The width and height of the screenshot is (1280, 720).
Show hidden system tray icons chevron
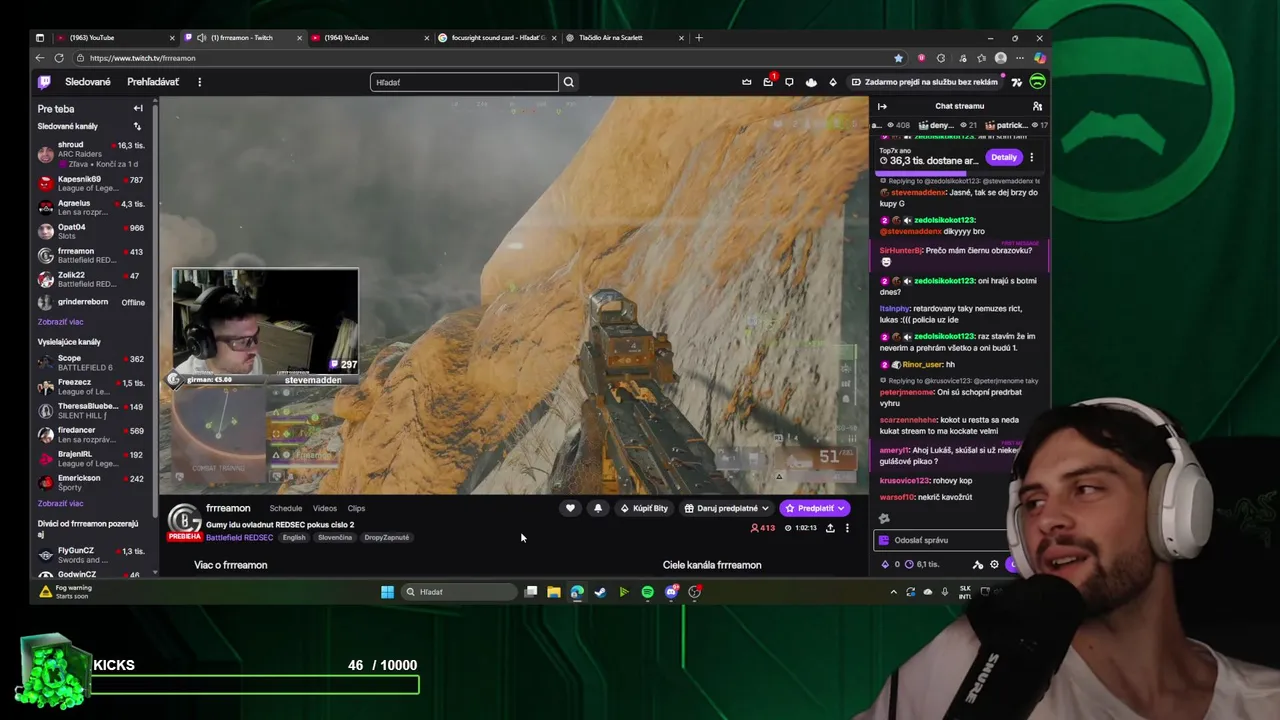coord(894,592)
